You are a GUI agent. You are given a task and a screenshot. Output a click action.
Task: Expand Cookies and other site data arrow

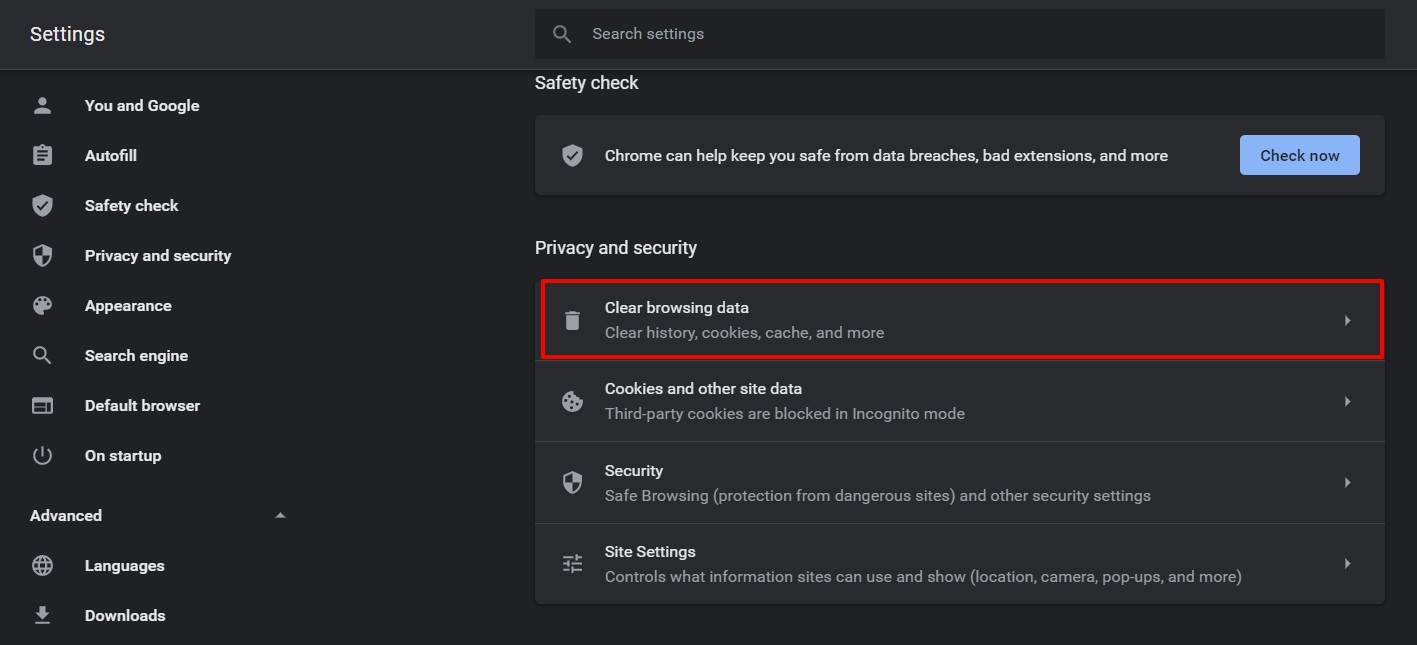(1347, 401)
